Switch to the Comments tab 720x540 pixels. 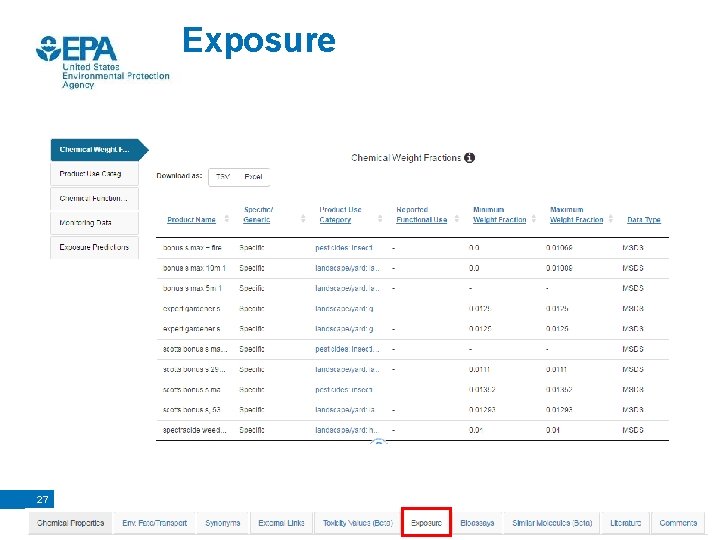click(x=678, y=523)
